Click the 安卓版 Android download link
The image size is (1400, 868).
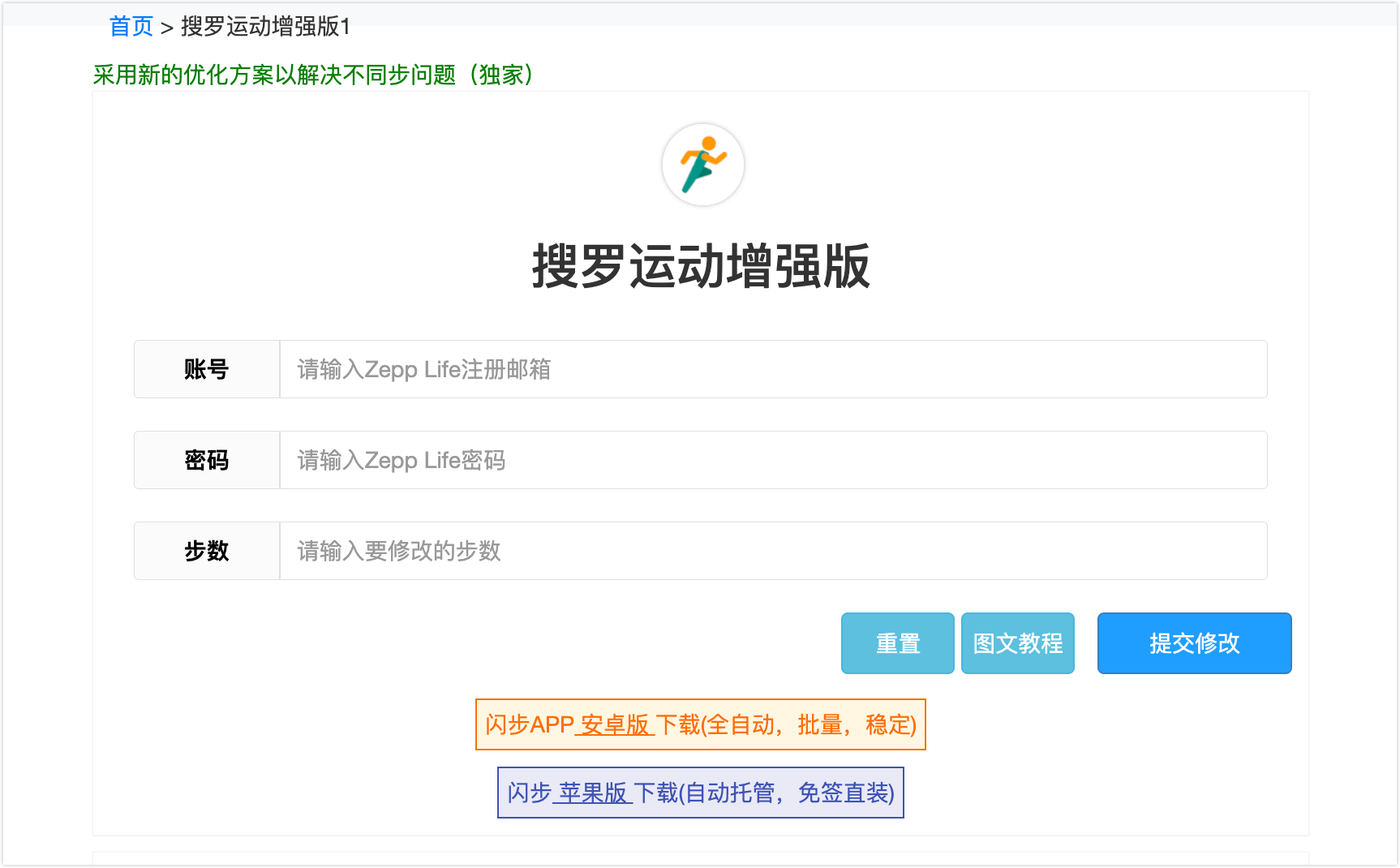(x=614, y=724)
